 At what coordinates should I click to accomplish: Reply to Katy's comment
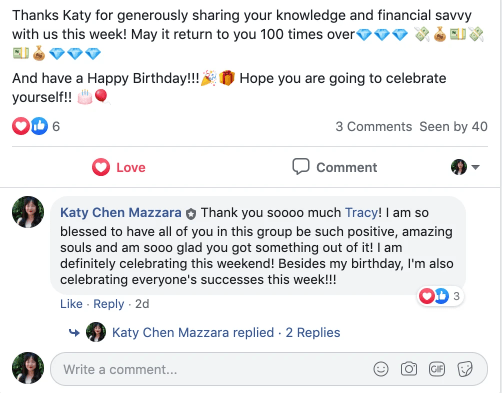(x=108, y=304)
